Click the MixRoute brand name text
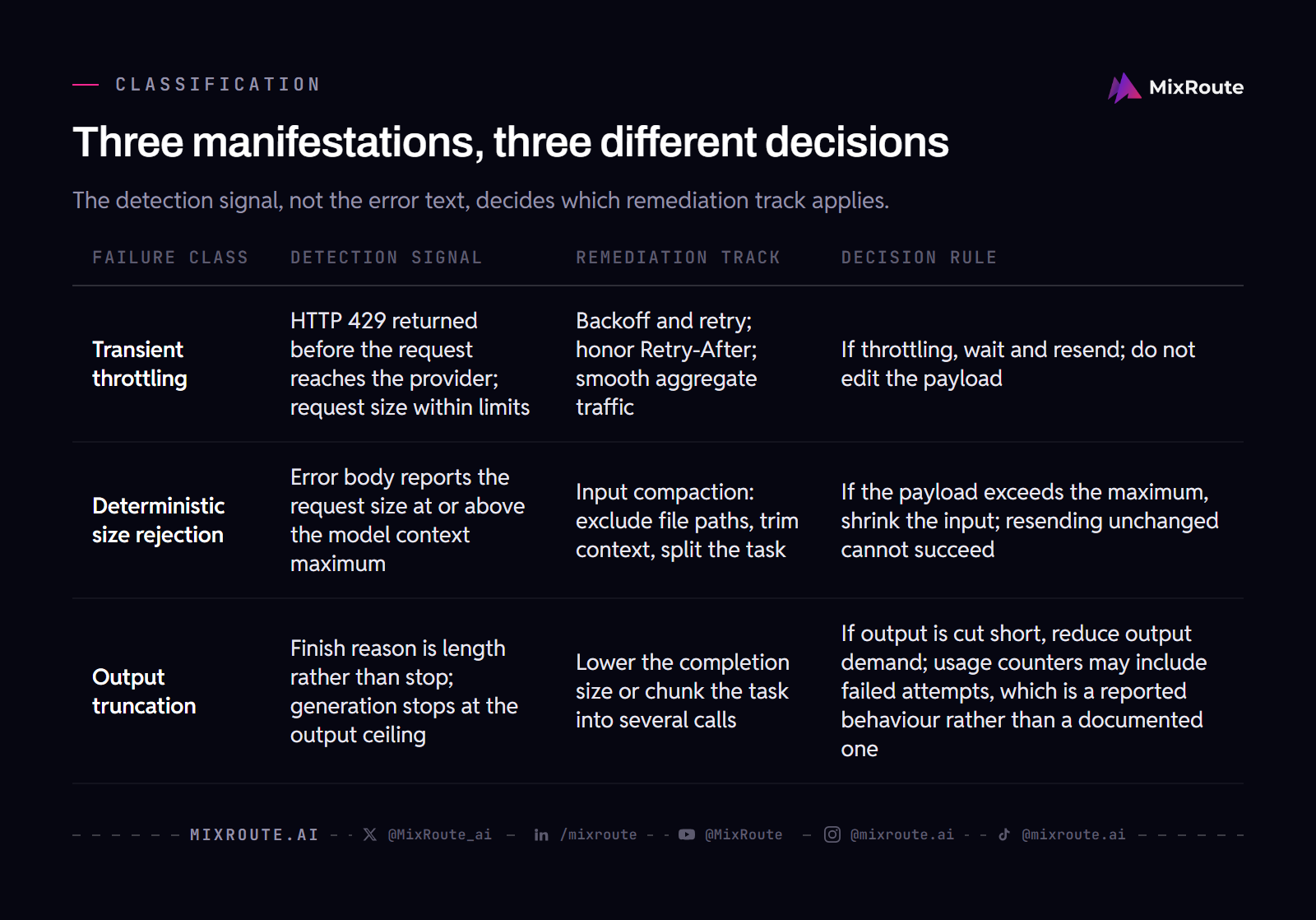 coord(1196,87)
